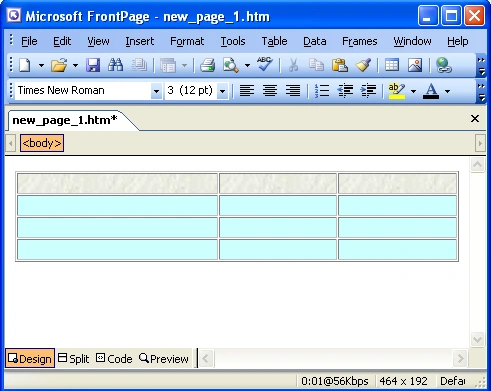Click the Decrease Indent icon

tap(345, 90)
